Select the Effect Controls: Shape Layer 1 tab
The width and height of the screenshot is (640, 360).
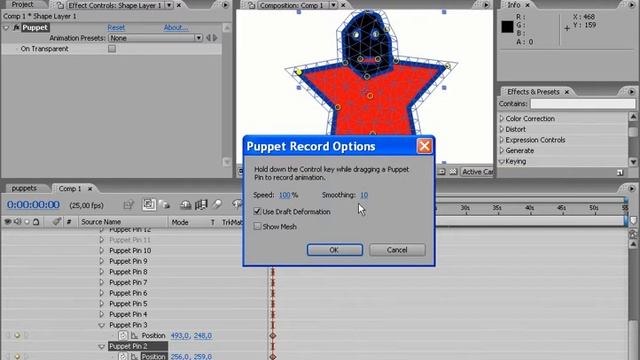pyautogui.click(x=115, y=5)
